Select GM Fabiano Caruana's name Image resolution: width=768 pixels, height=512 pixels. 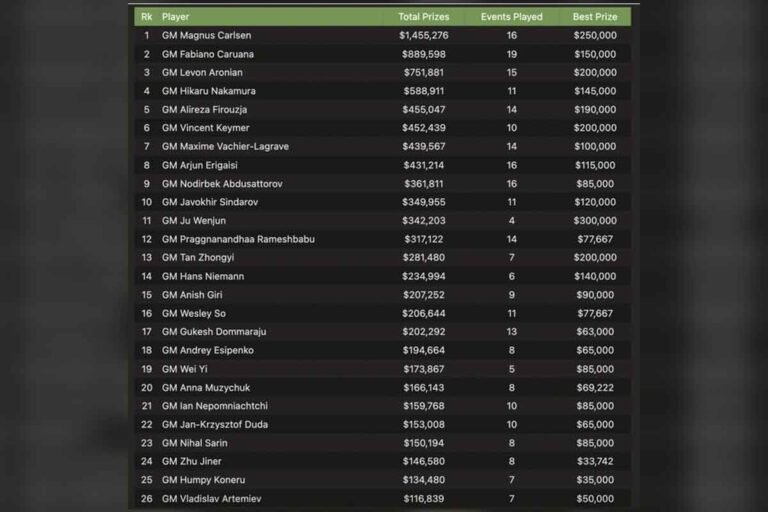[x=207, y=54]
